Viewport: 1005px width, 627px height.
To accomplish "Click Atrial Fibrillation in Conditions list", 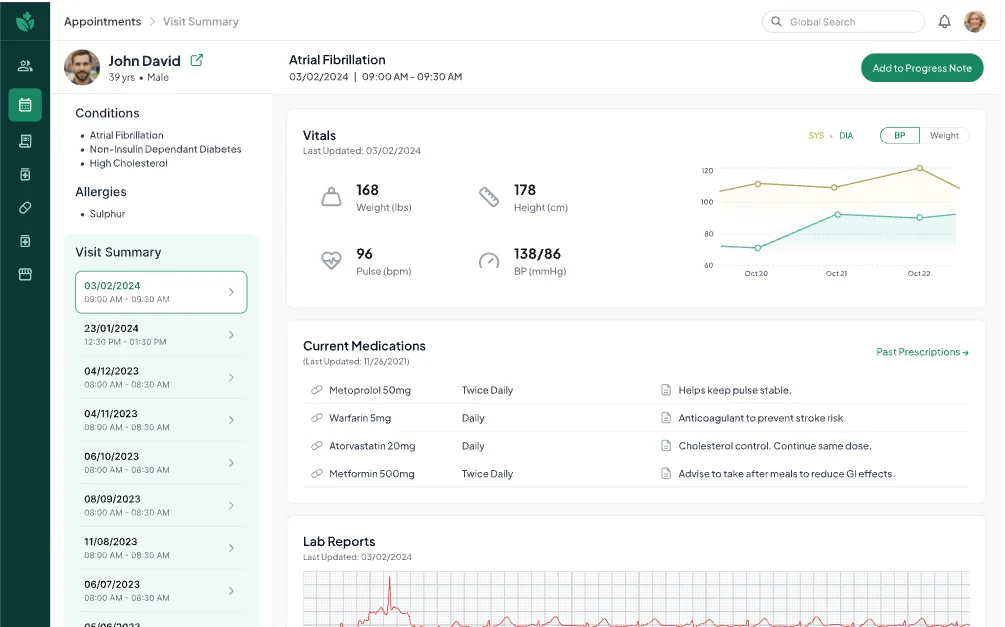I will [x=126, y=135].
